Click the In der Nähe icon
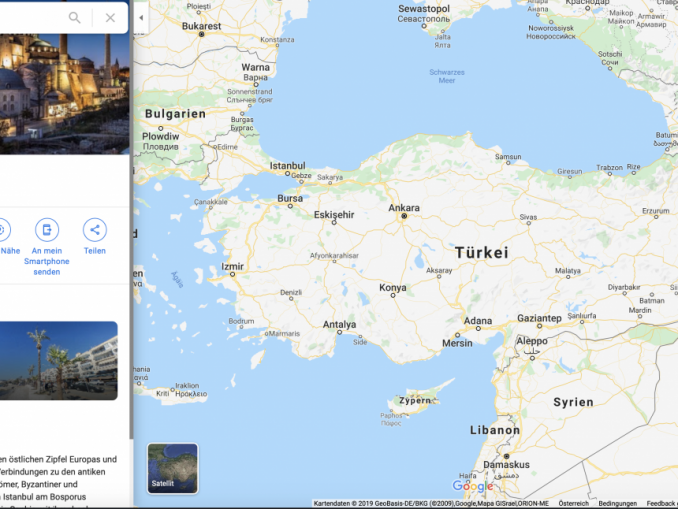This screenshot has height=509, width=678. click(3, 230)
